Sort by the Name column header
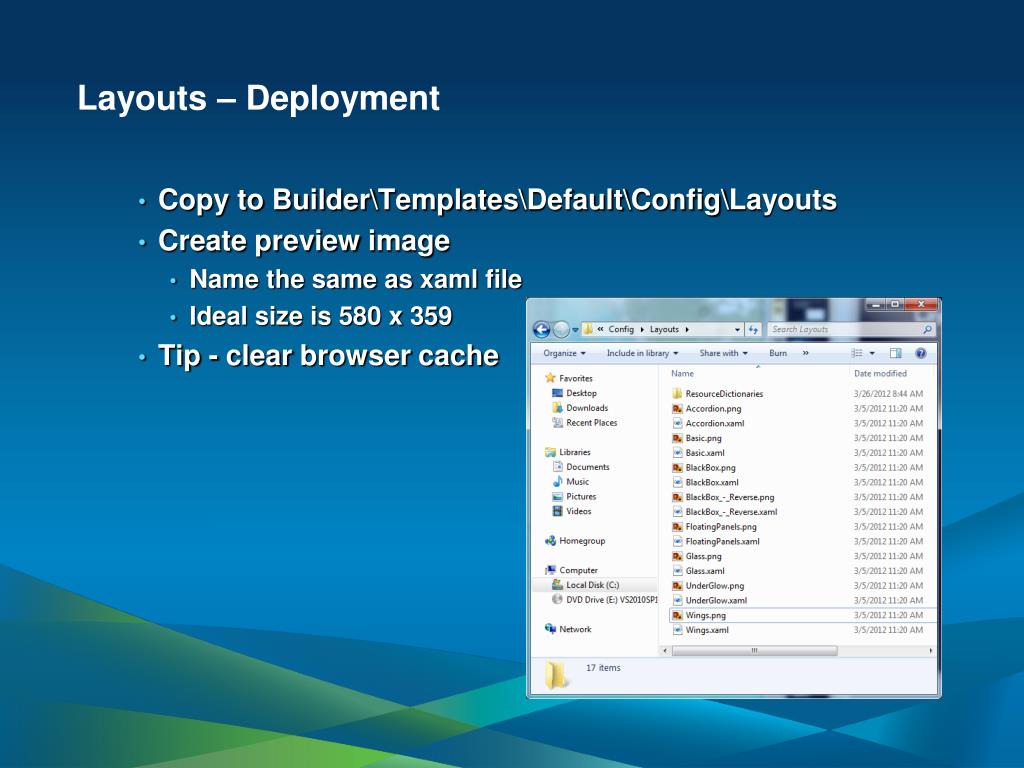This screenshot has height=768, width=1024. [x=682, y=374]
